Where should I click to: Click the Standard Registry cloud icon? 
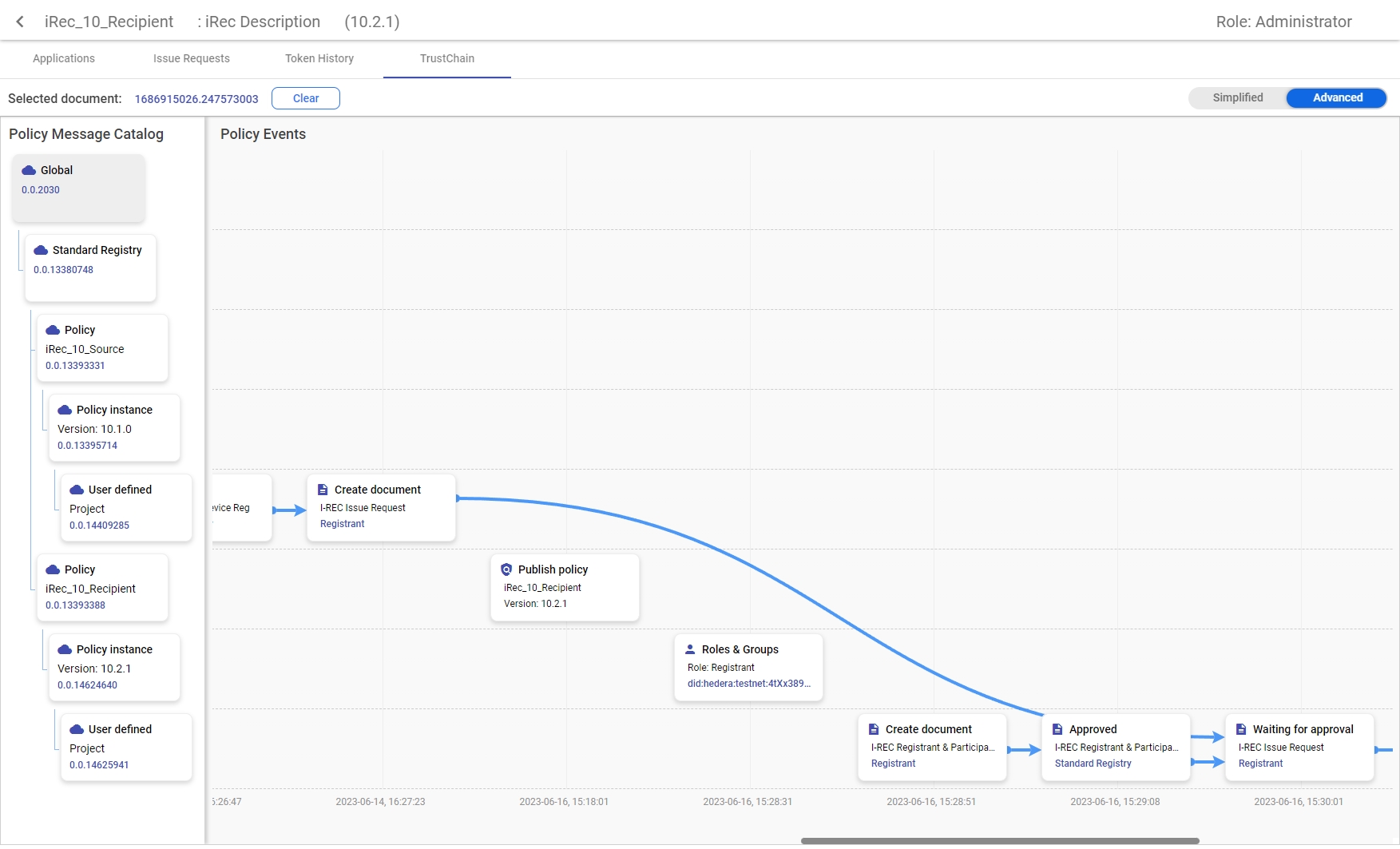point(41,250)
